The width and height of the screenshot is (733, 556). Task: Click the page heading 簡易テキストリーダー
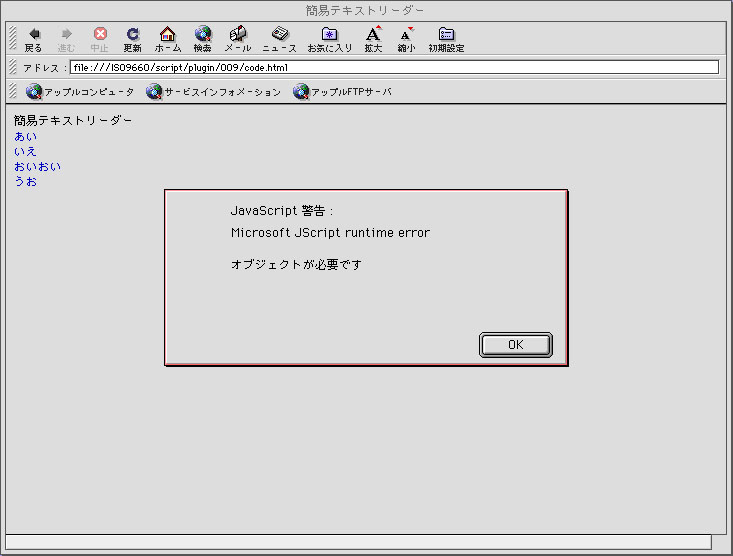(73, 121)
